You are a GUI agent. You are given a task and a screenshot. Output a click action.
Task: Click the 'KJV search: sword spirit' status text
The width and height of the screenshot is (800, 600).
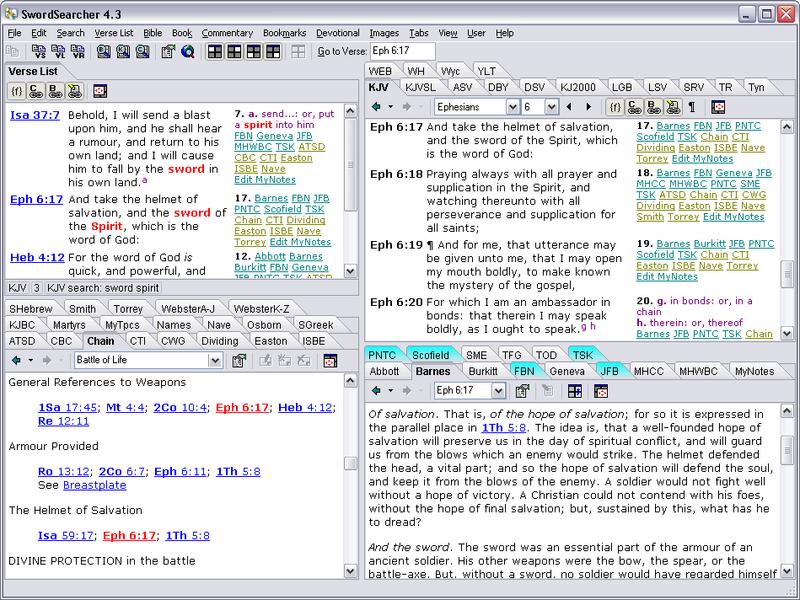[103, 288]
